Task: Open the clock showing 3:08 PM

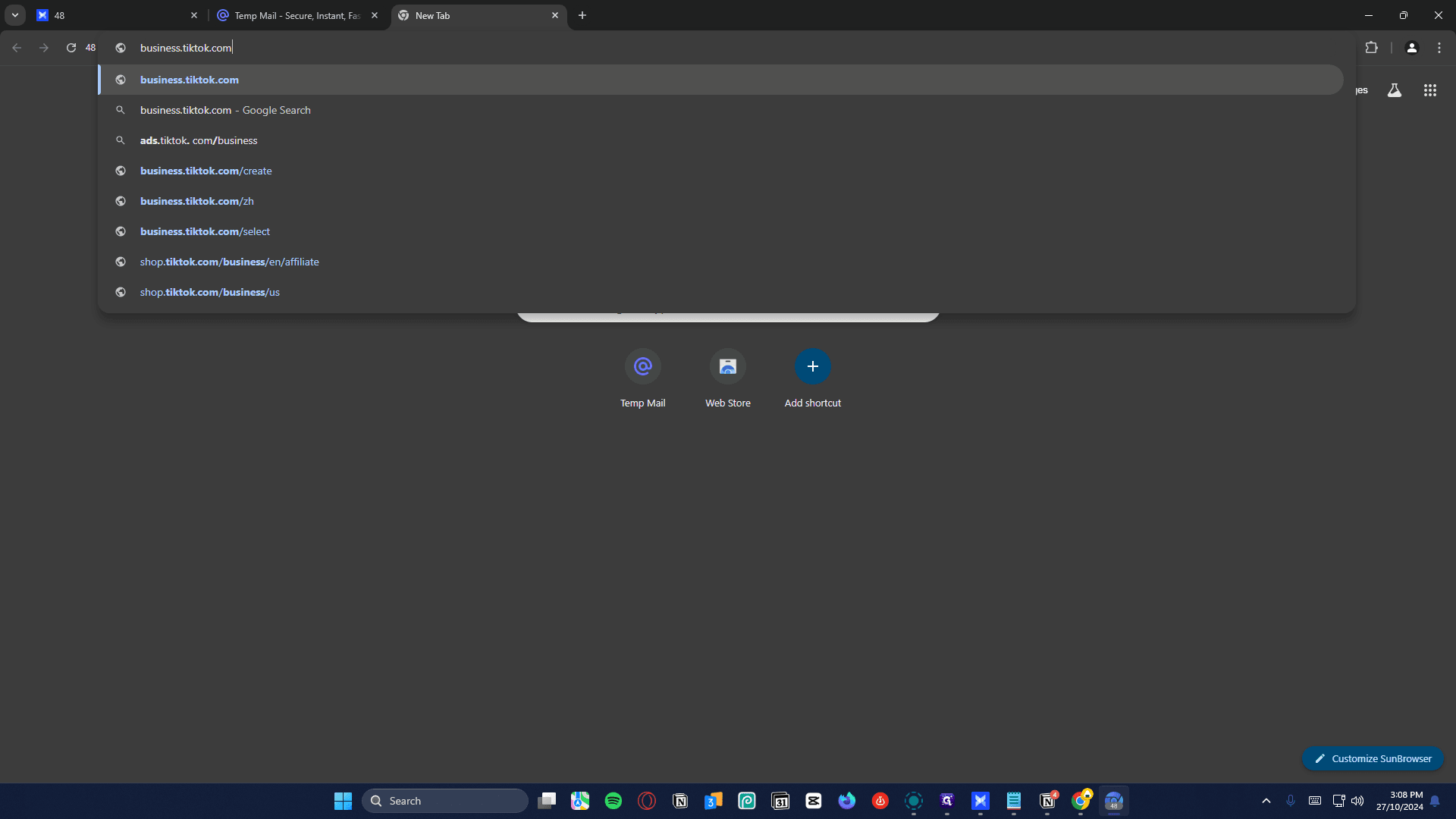Action: (x=1400, y=801)
